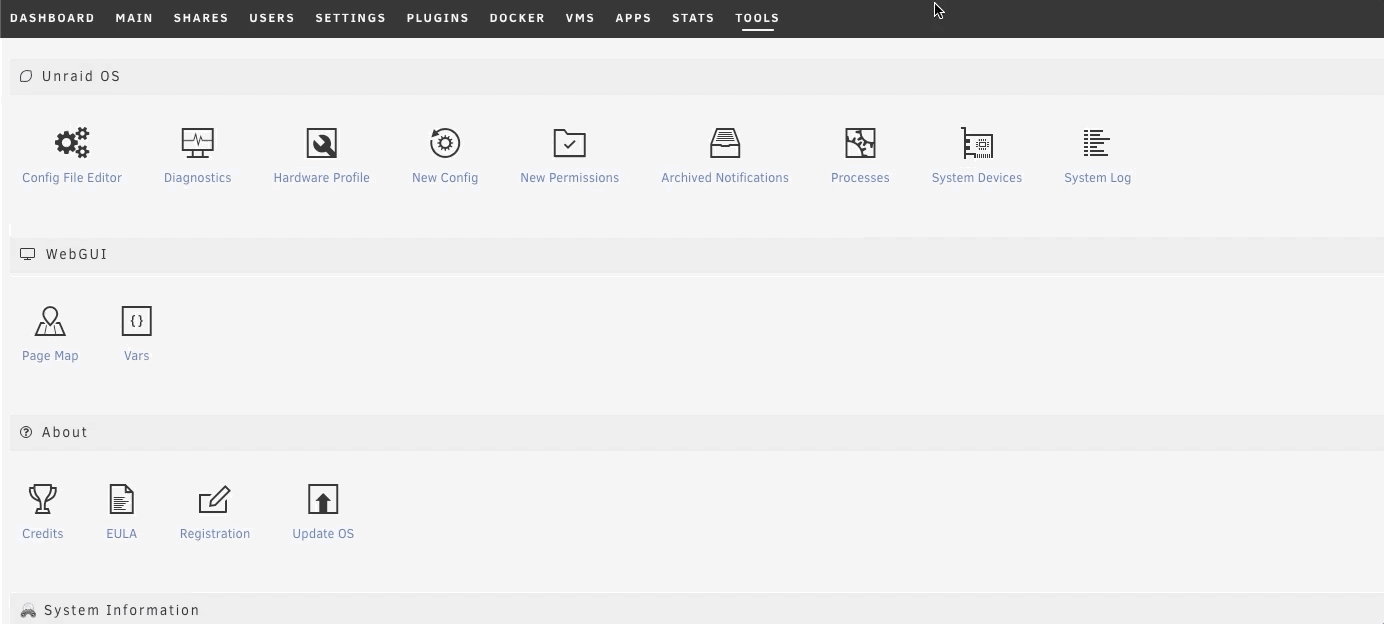Click the Config File Editor link text
This screenshot has height=624, width=1384.
(72, 178)
